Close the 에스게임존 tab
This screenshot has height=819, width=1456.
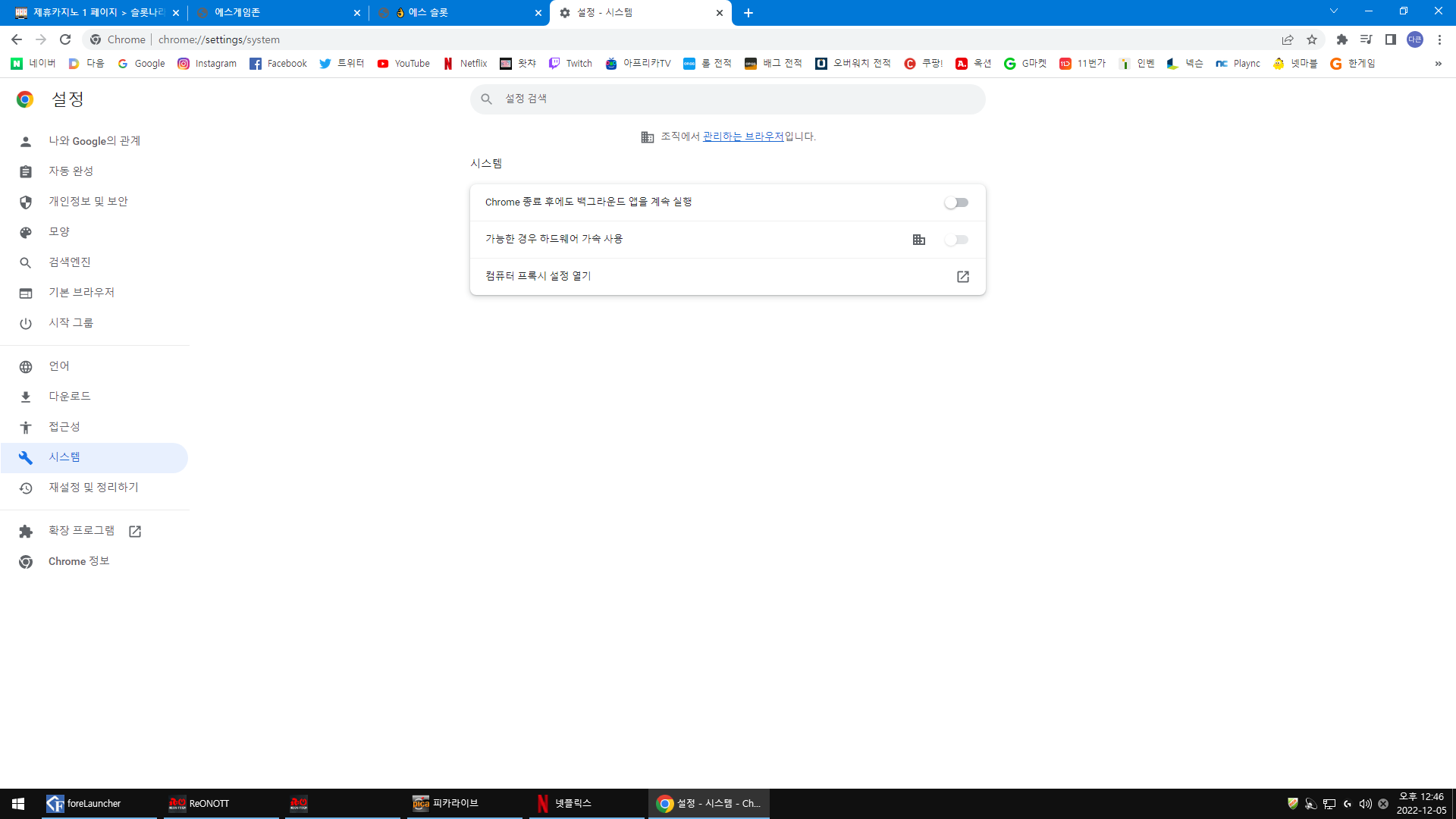click(357, 13)
